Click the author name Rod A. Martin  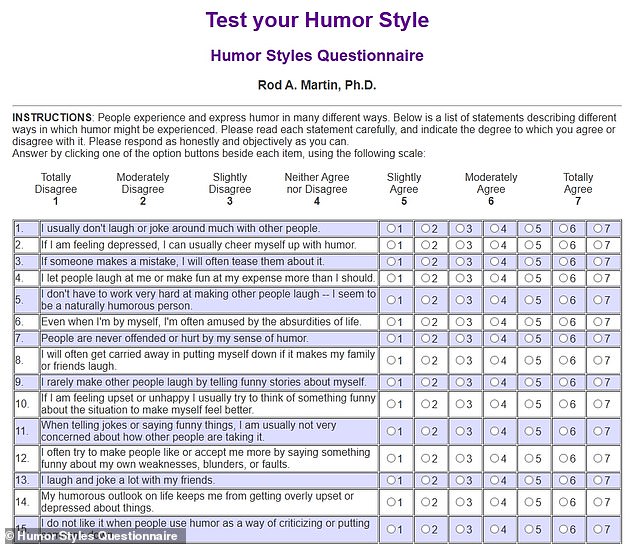click(x=317, y=86)
